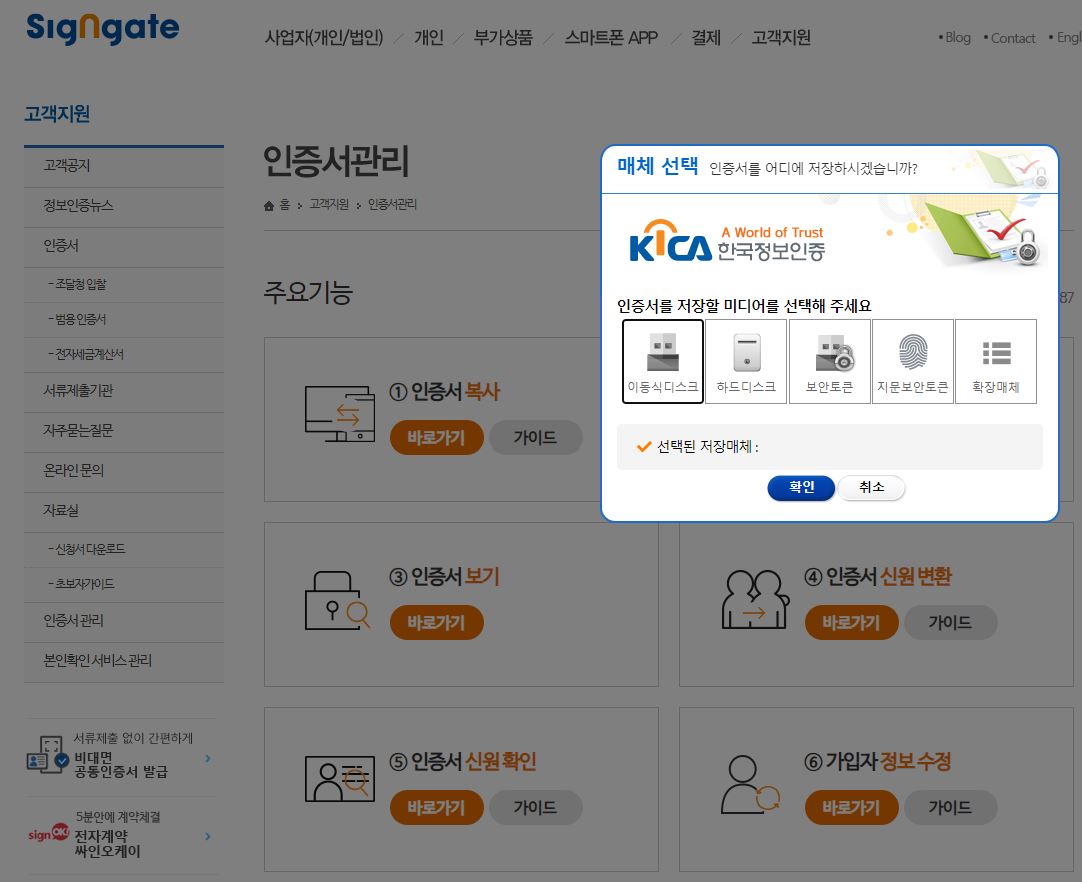The image size is (1082, 882).
Task: Open the 조달청 입찰 sidebar sub-item
Action: [124, 284]
